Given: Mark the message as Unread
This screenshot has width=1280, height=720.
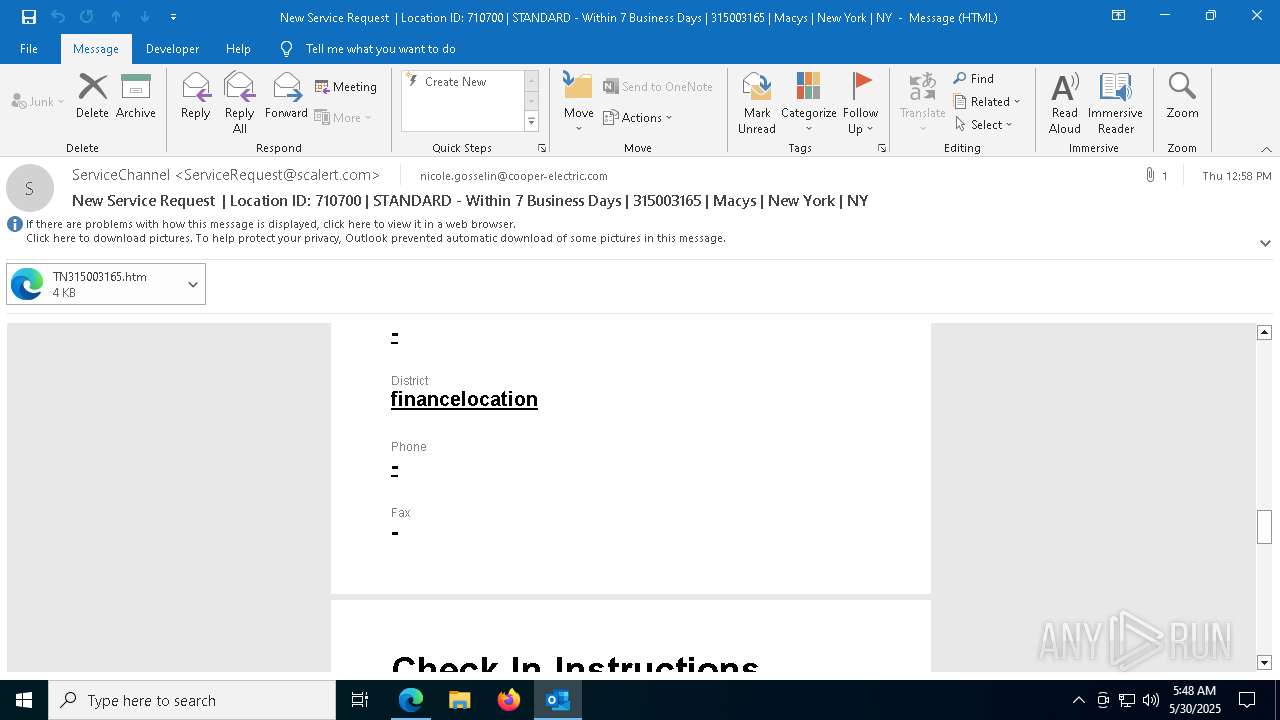Looking at the screenshot, I should click(757, 104).
